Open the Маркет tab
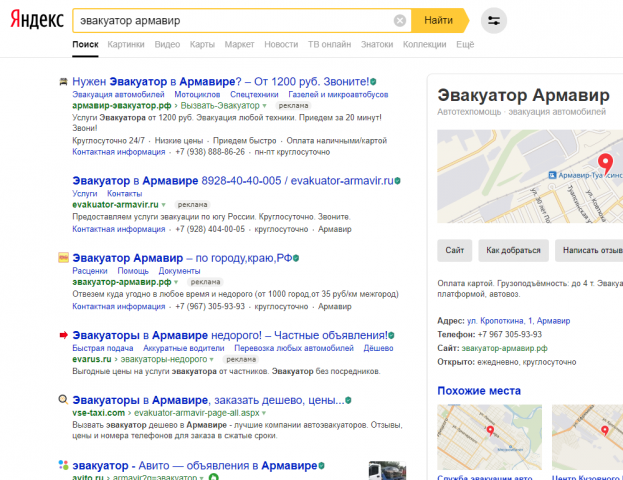 [239, 45]
